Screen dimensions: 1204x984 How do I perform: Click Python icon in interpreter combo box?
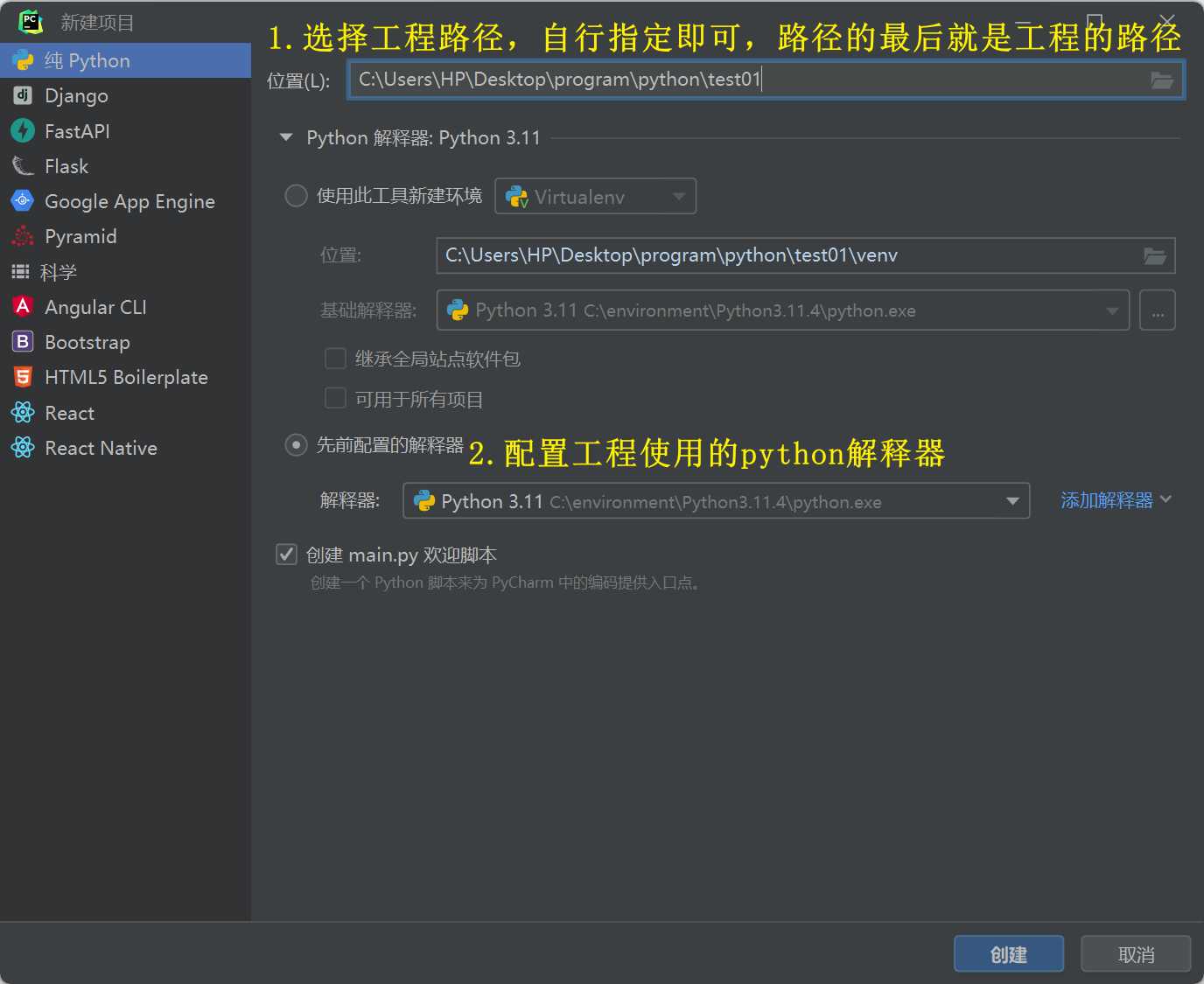(424, 501)
